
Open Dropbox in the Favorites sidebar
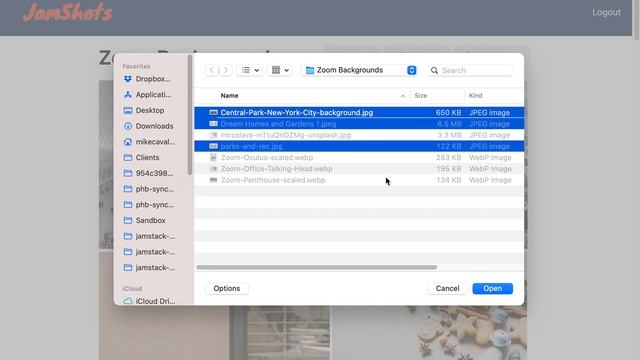pos(147,79)
